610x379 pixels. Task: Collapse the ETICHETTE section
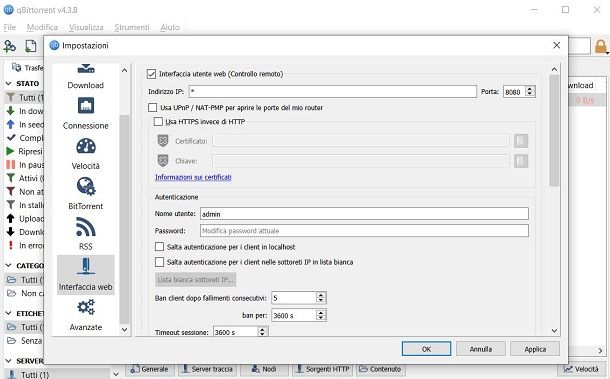click(x=9, y=313)
